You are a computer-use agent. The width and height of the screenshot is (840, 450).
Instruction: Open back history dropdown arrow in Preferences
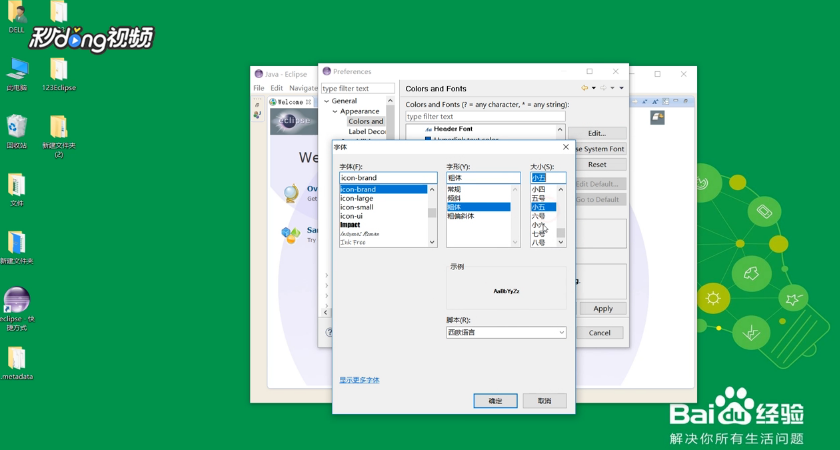pos(594,88)
